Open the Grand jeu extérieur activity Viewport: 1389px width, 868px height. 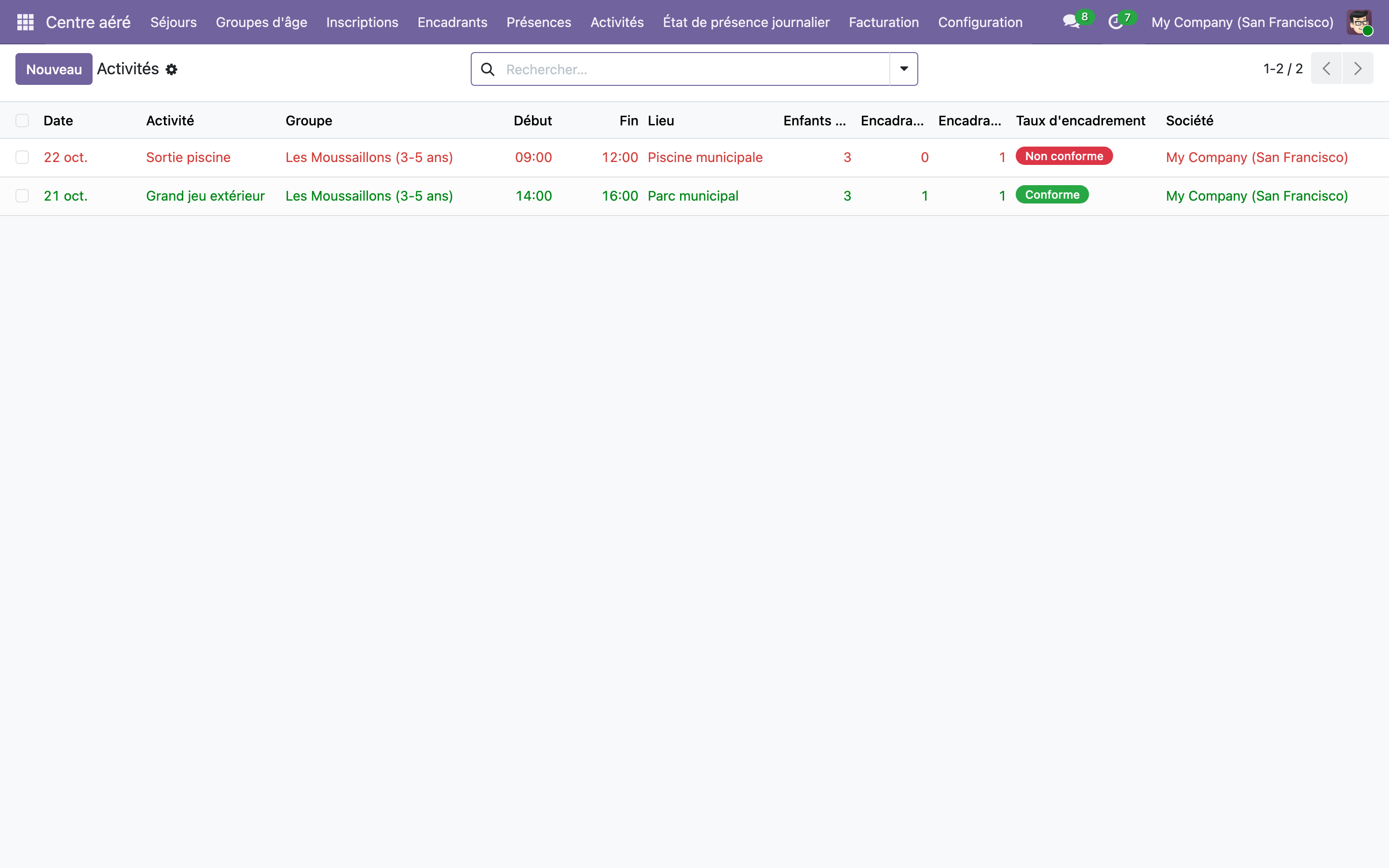205,196
